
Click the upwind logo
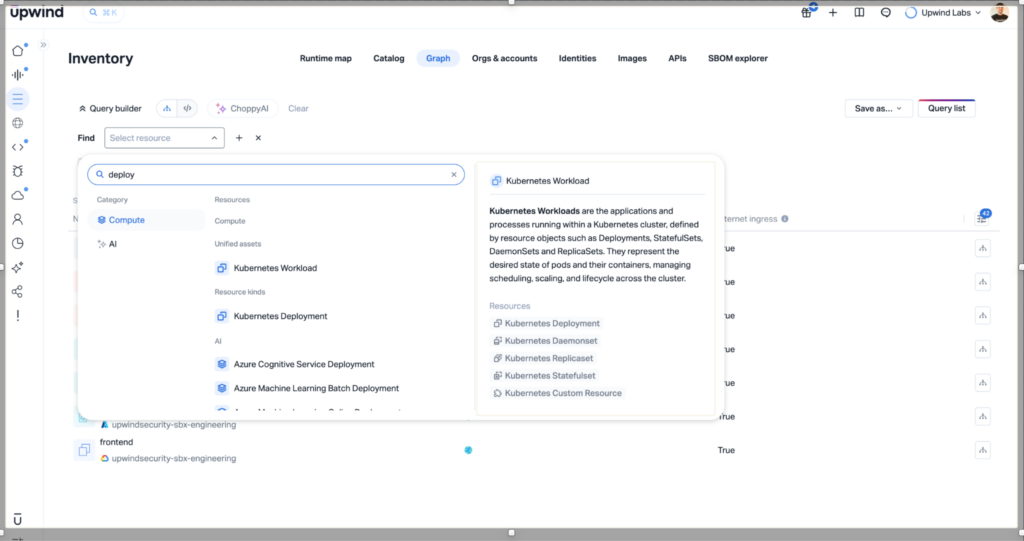(x=37, y=12)
